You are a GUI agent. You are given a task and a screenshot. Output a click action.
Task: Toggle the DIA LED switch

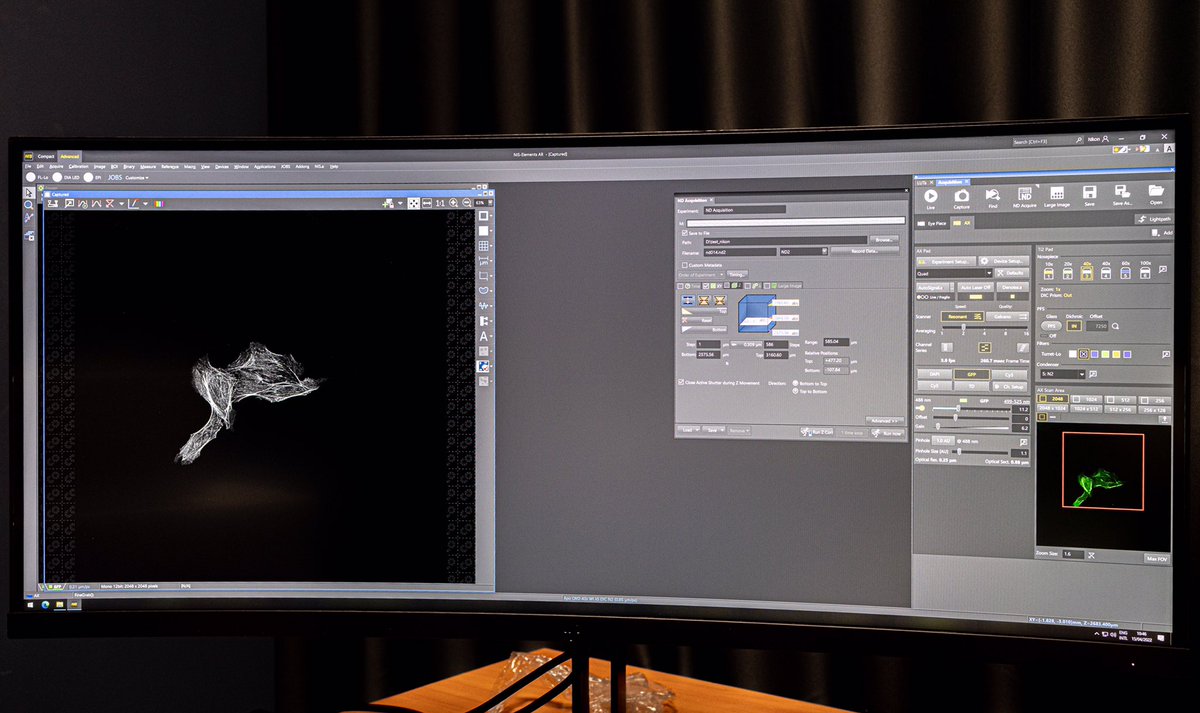(57, 177)
